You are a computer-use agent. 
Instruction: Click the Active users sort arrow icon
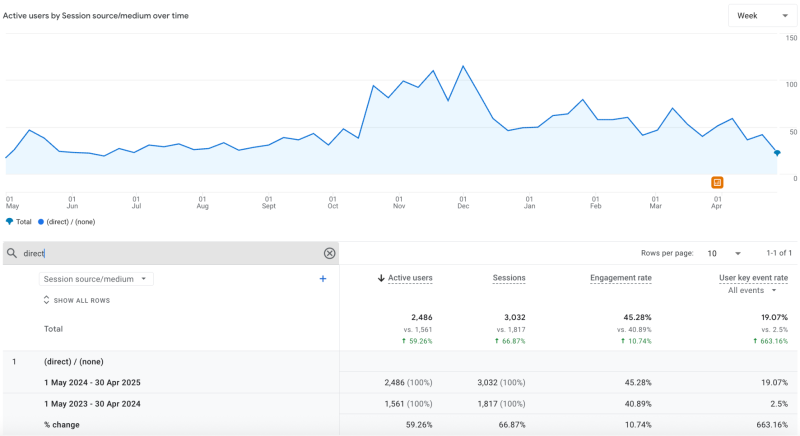pos(381,278)
